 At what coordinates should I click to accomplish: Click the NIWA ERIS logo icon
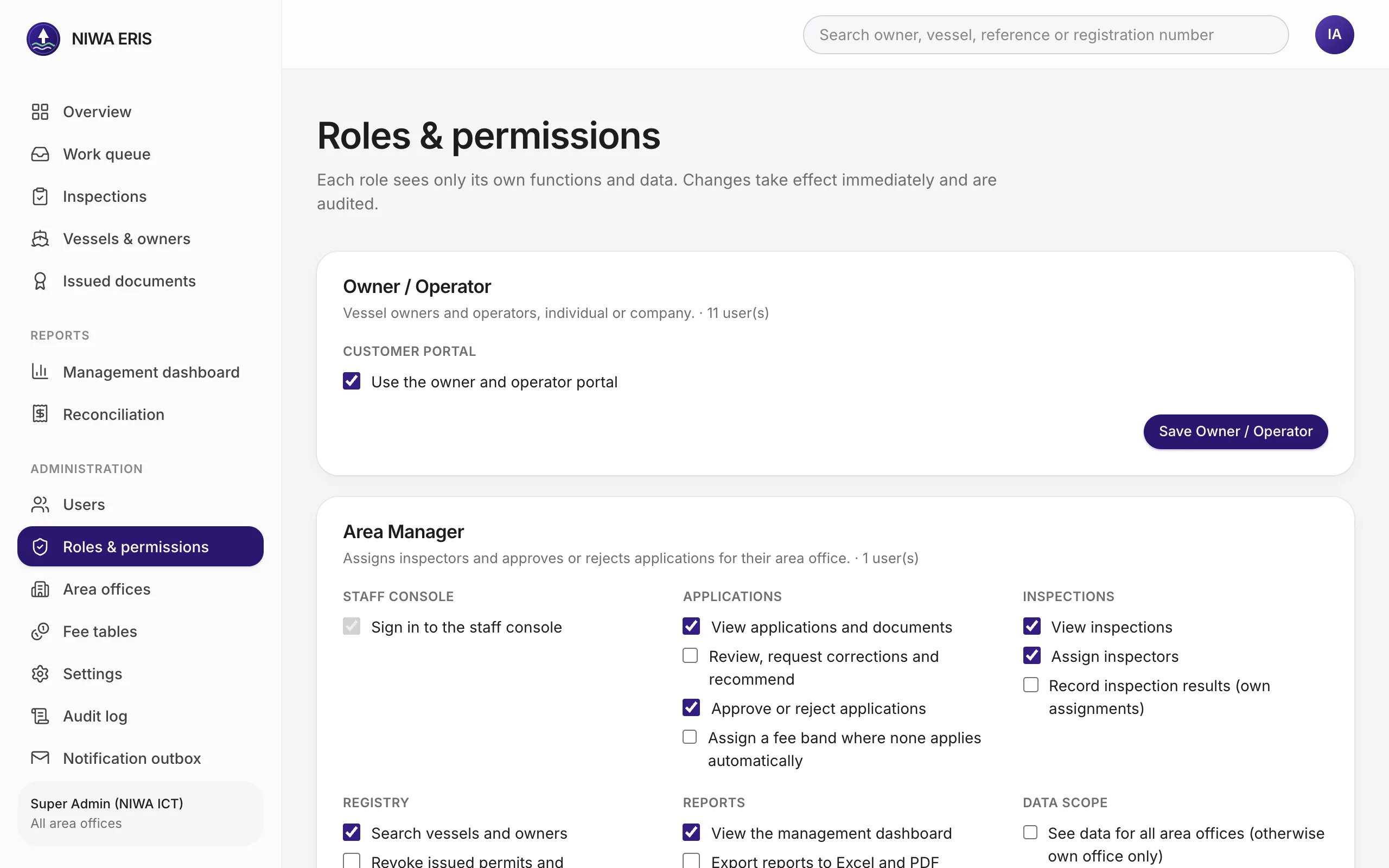pos(43,39)
